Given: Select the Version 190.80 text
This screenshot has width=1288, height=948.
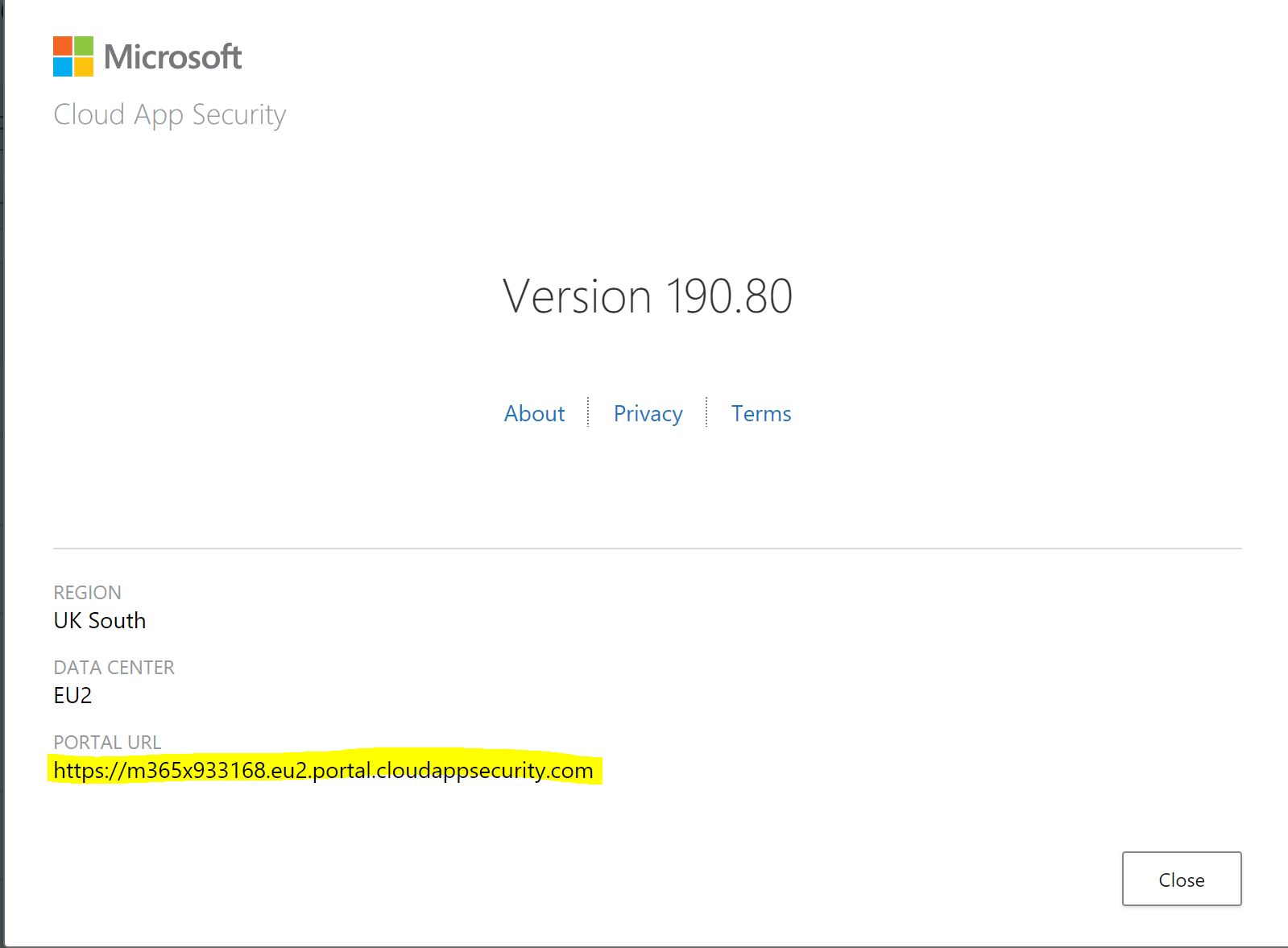Looking at the screenshot, I should (x=648, y=296).
